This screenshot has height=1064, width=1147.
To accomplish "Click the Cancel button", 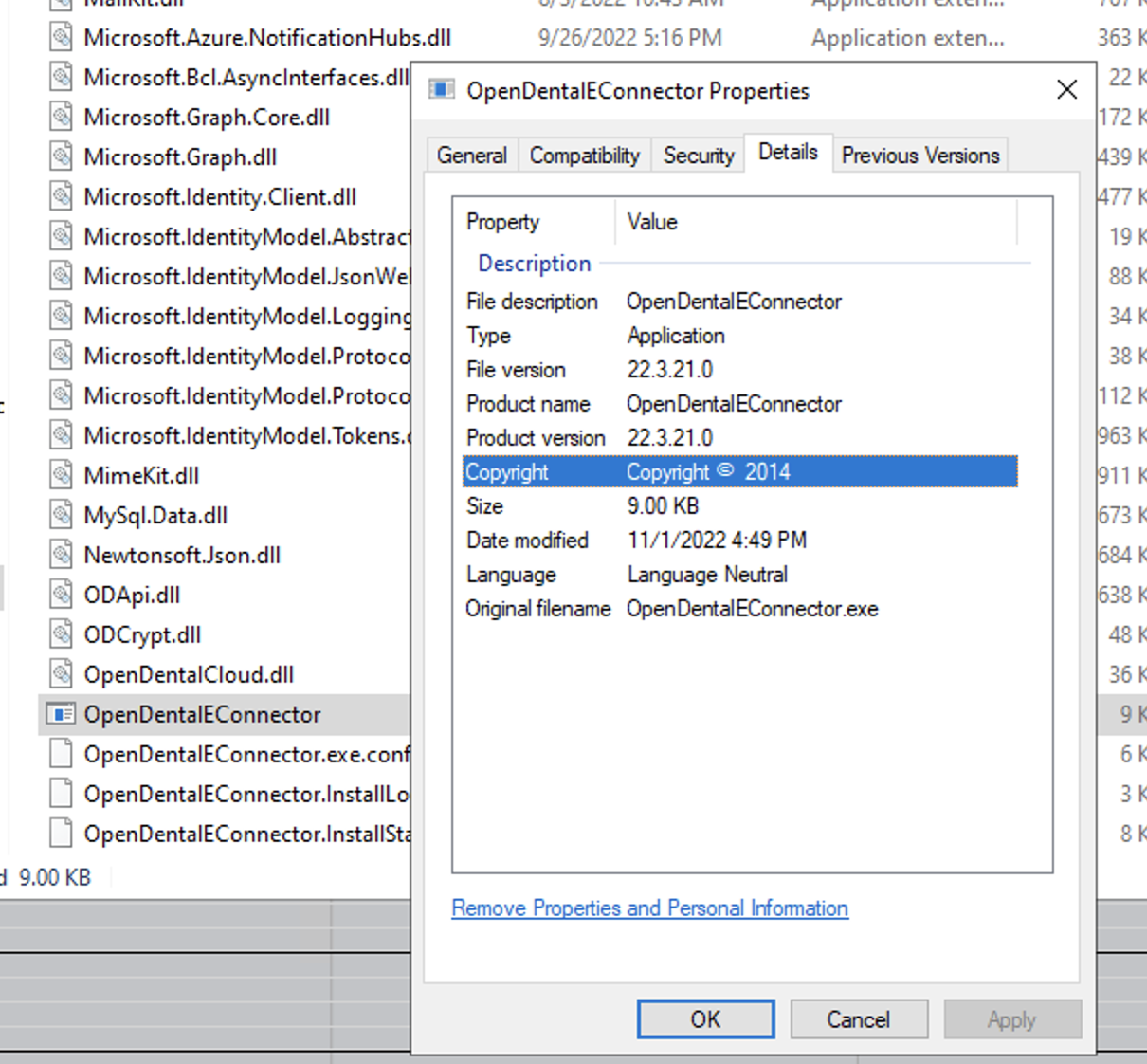I will point(858,1019).
